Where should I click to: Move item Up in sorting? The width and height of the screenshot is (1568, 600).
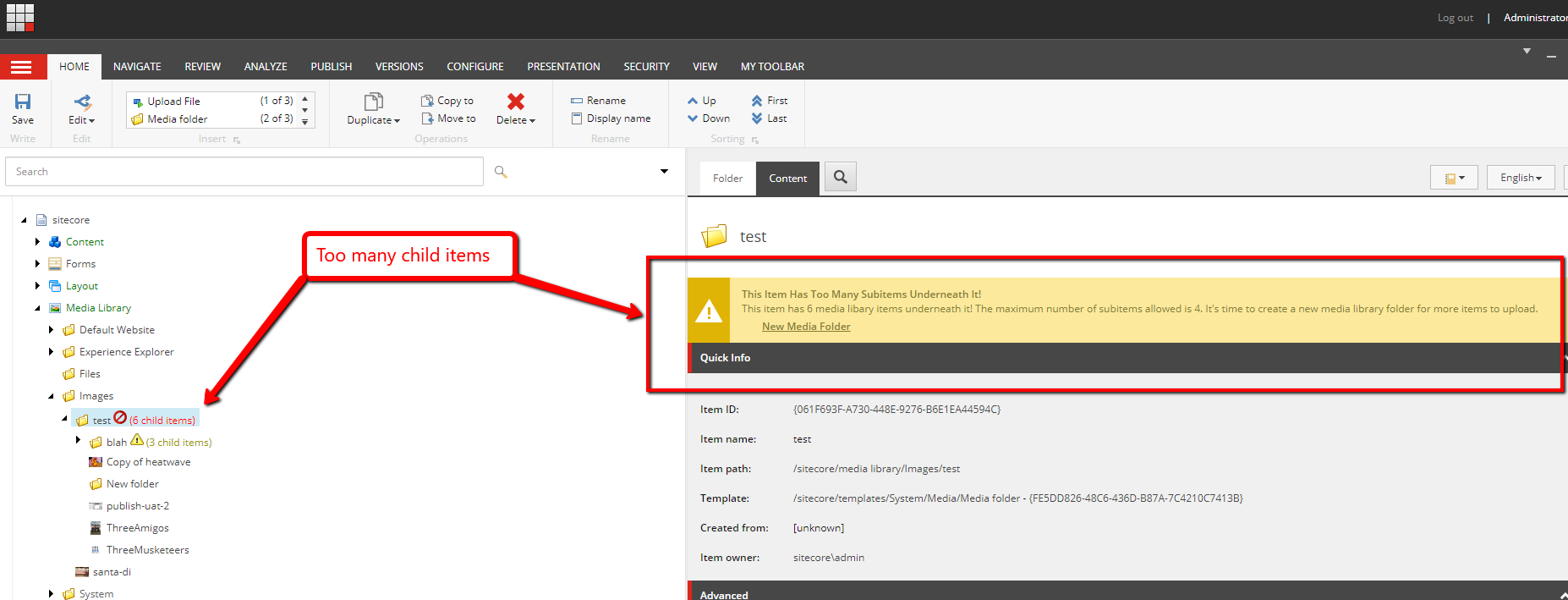point(702,101)
